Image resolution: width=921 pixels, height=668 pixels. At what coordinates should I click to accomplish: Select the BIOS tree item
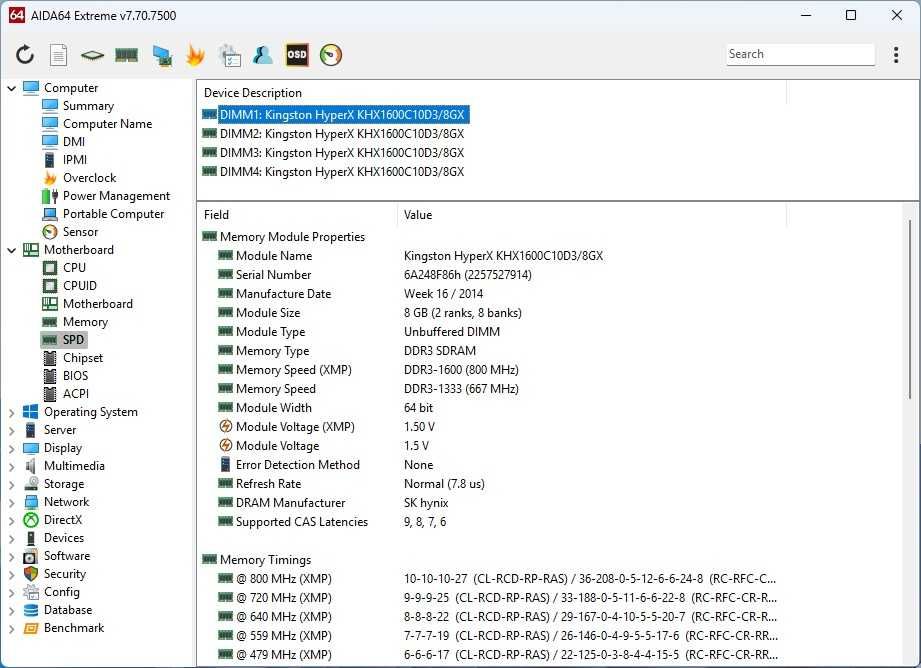75,376
